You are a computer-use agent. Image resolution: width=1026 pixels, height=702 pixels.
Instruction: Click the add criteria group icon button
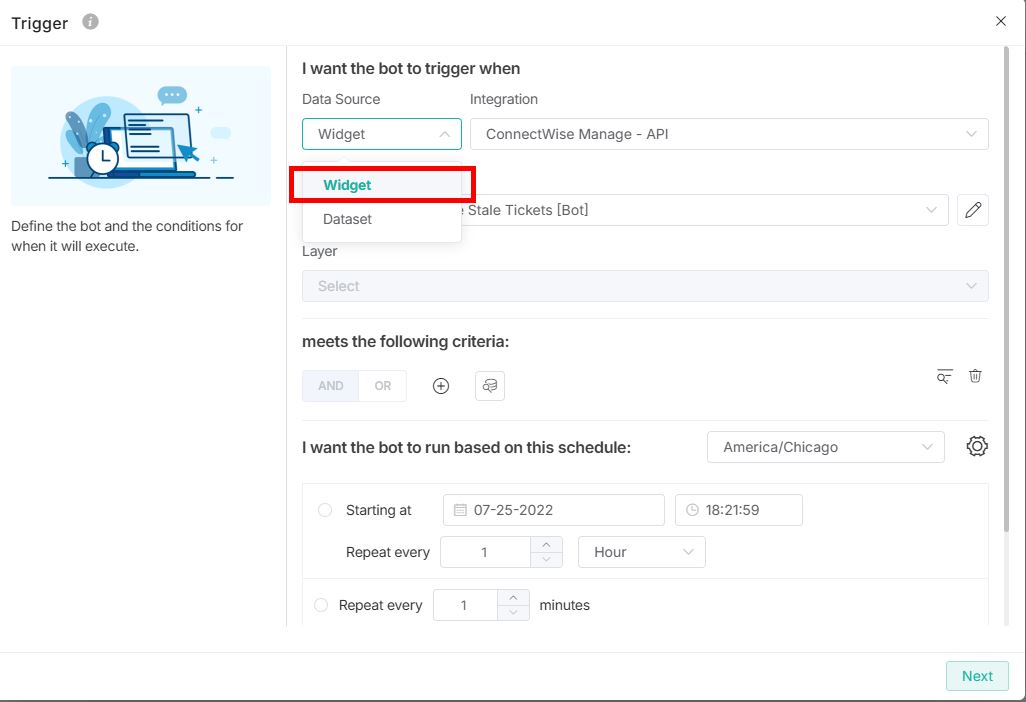(490, 386)
